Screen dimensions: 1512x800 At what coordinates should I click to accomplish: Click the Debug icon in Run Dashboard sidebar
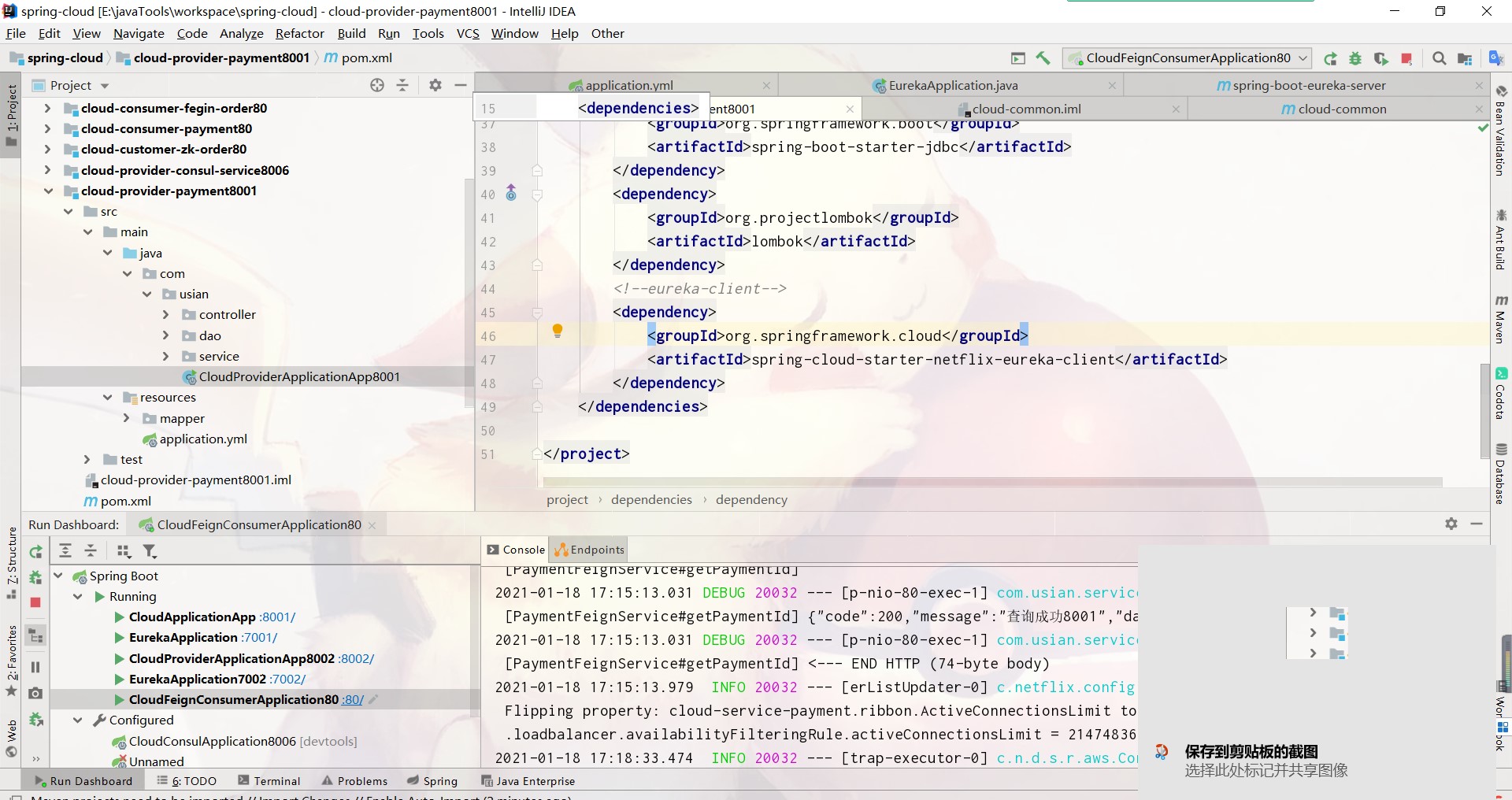pyautogui.click(x=35, y=577)
